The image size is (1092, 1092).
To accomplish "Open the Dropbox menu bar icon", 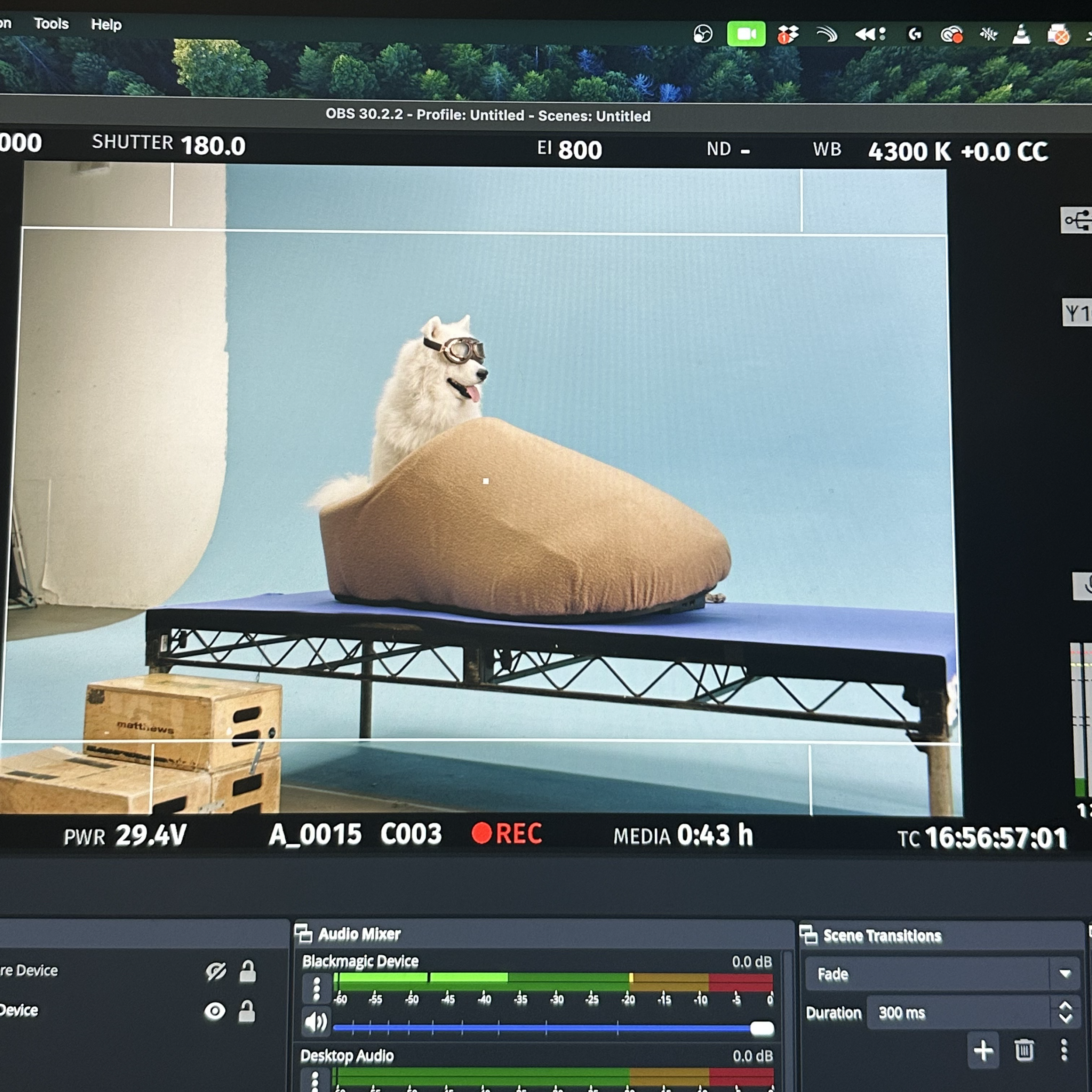I will [x=788, y=35].
